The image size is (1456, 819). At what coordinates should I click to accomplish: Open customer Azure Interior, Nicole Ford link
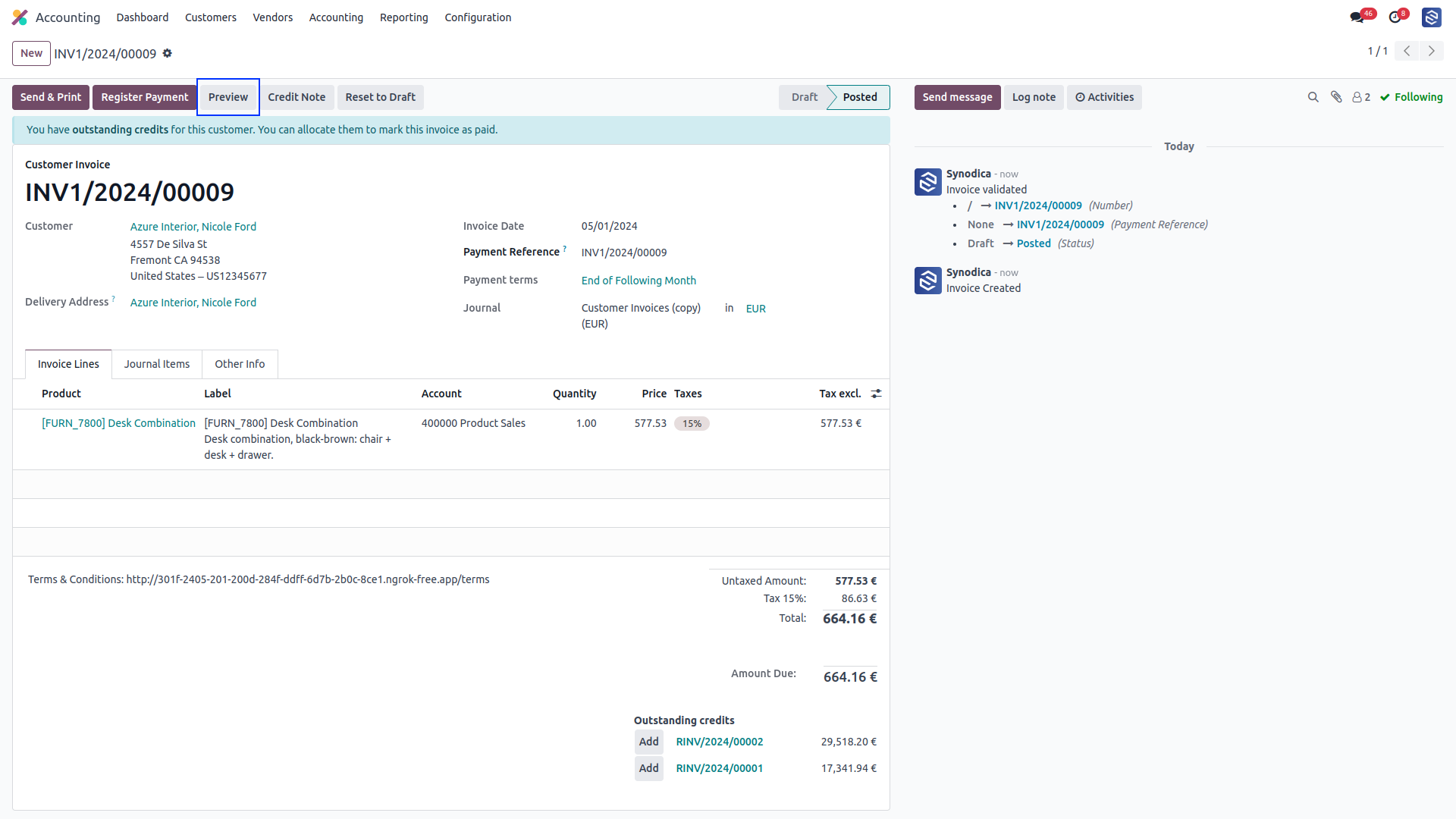[x=193, y=227]
